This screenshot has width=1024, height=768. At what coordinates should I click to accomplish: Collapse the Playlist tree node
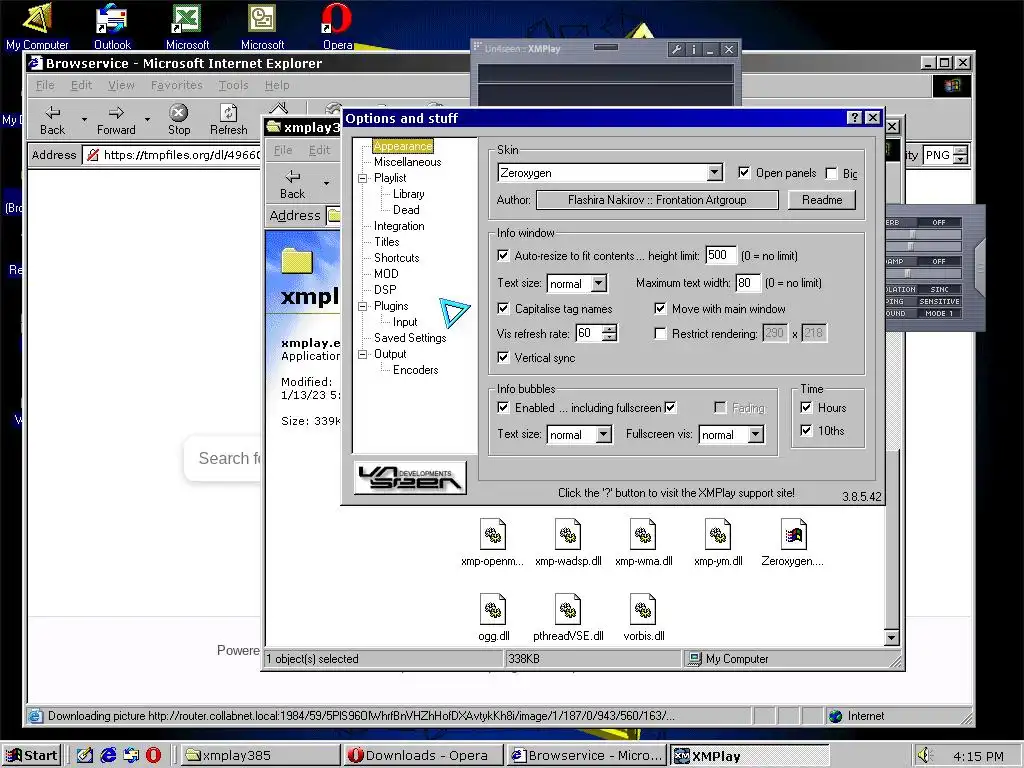[362, 178]
